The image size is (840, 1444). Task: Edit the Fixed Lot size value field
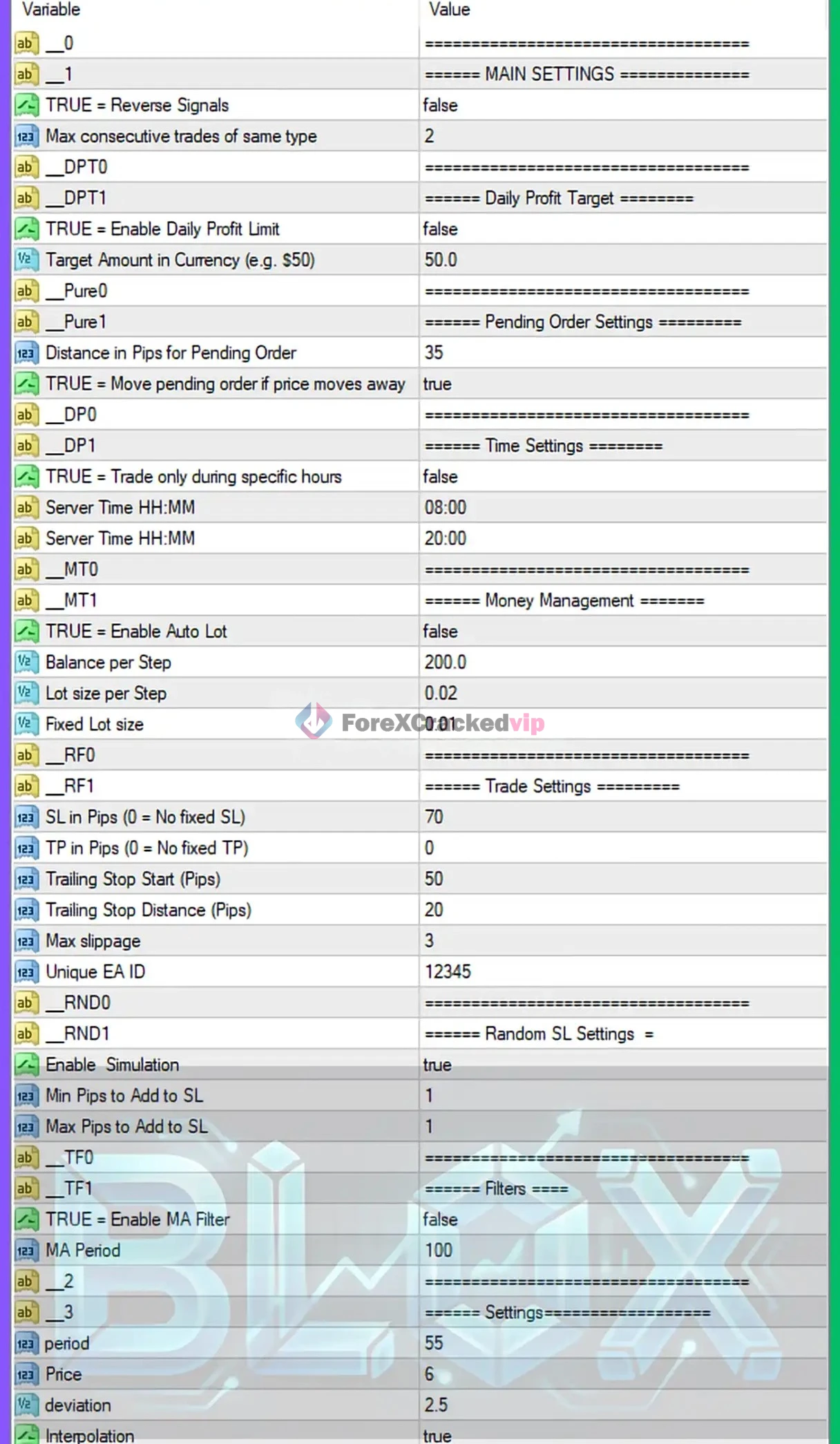[x=622, y=724]
